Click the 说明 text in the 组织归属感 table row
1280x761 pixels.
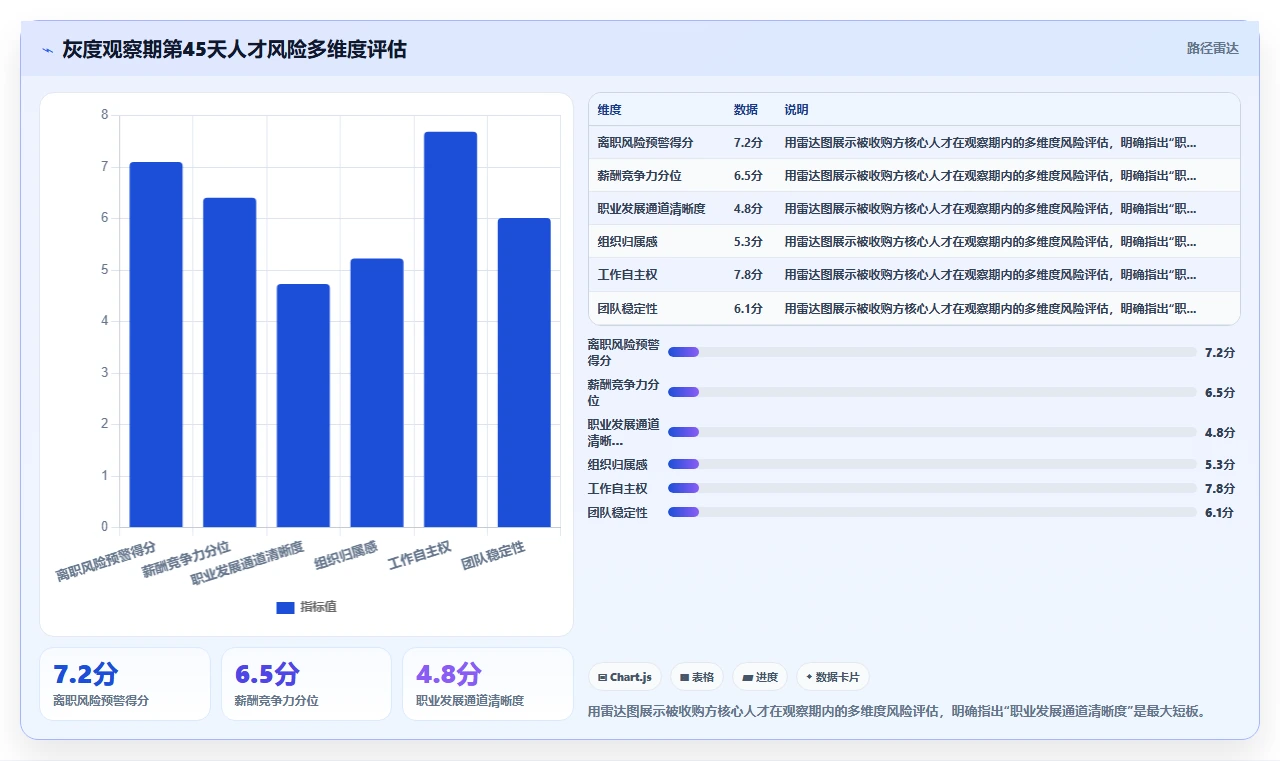click(x=990, y=241)
